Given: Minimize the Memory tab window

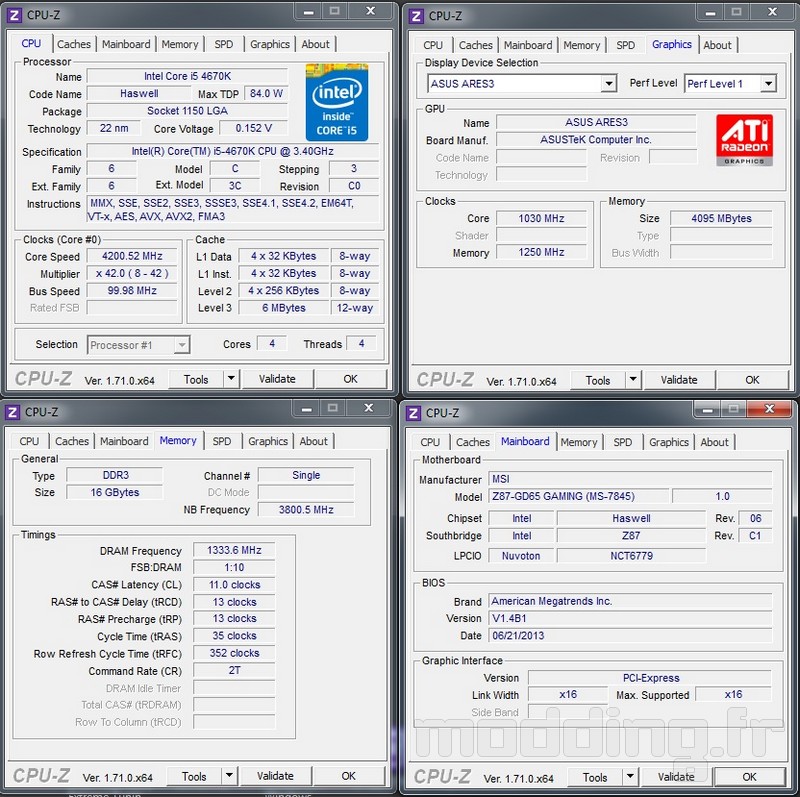Looking at the screenshot, I should (x=306, y=408).
